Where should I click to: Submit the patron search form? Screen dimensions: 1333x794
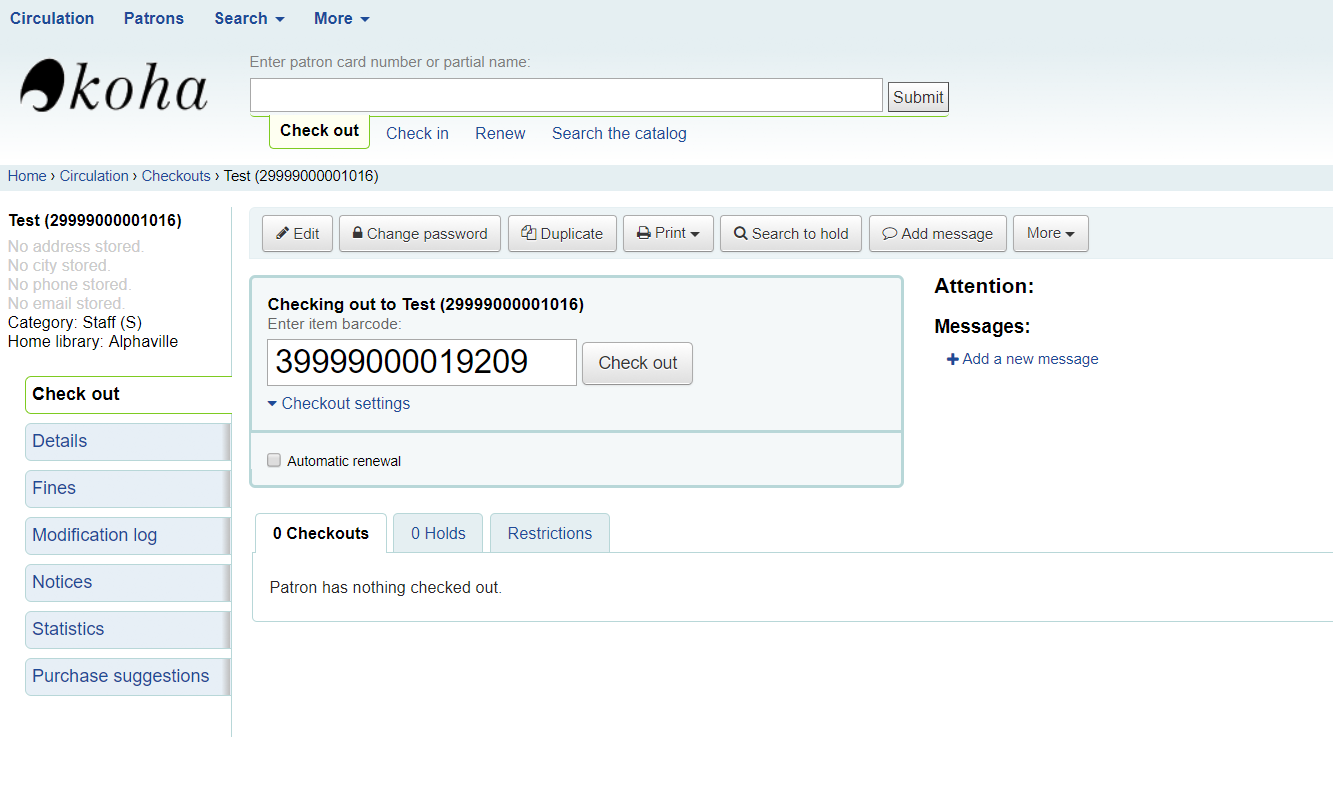[x=917, y=97]
